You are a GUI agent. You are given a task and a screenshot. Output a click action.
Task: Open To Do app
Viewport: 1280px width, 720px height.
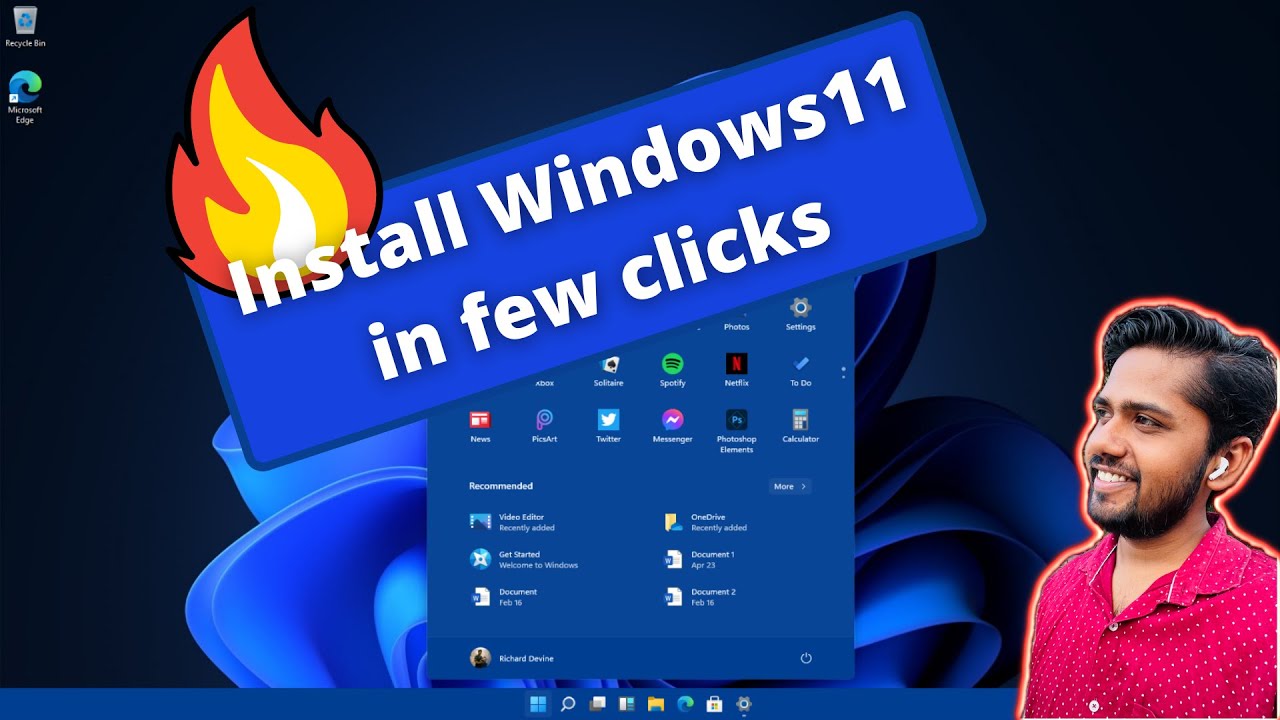coord(800,371)
